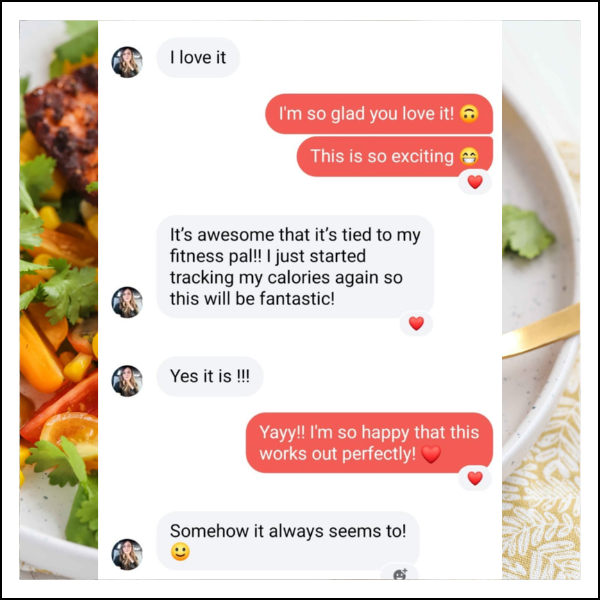
Task: Click the add reaction emoji icon at the bottom
Action: [x=399, y=574]
